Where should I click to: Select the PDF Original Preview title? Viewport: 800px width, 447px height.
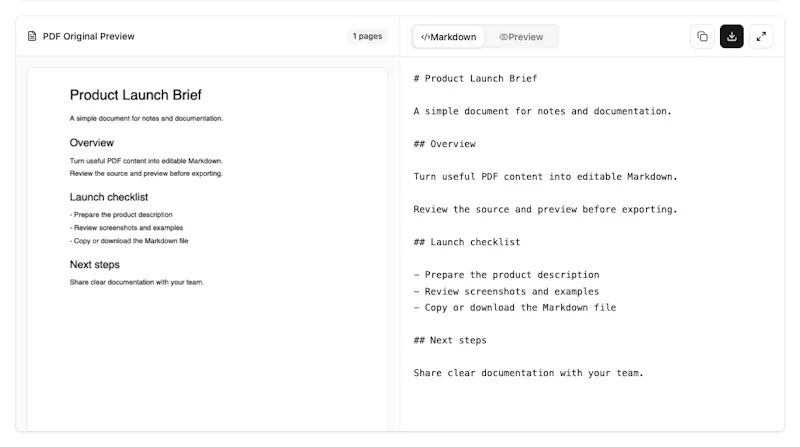point(89,36)
